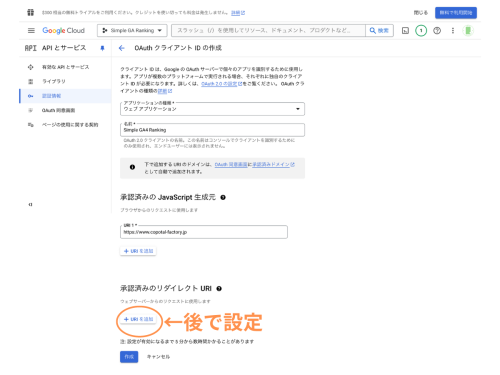This screenshot has height=375, width=500.
Task: Edit the Simple GA4 Ranking name field
Action: pos(212,130)
